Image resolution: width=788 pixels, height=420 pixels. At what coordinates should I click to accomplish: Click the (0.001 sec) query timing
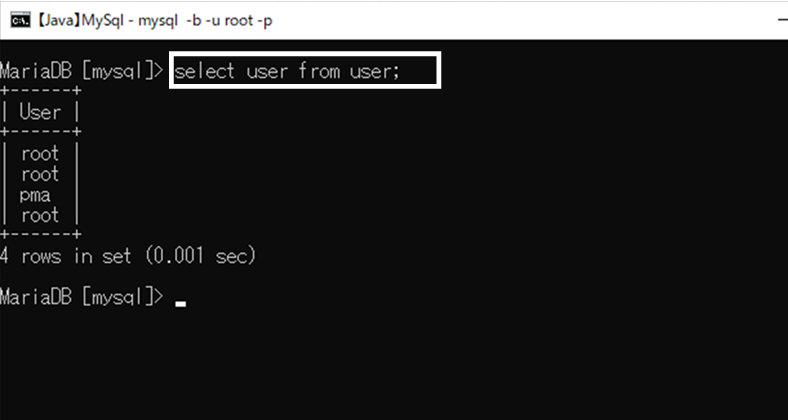click(201, 256)
